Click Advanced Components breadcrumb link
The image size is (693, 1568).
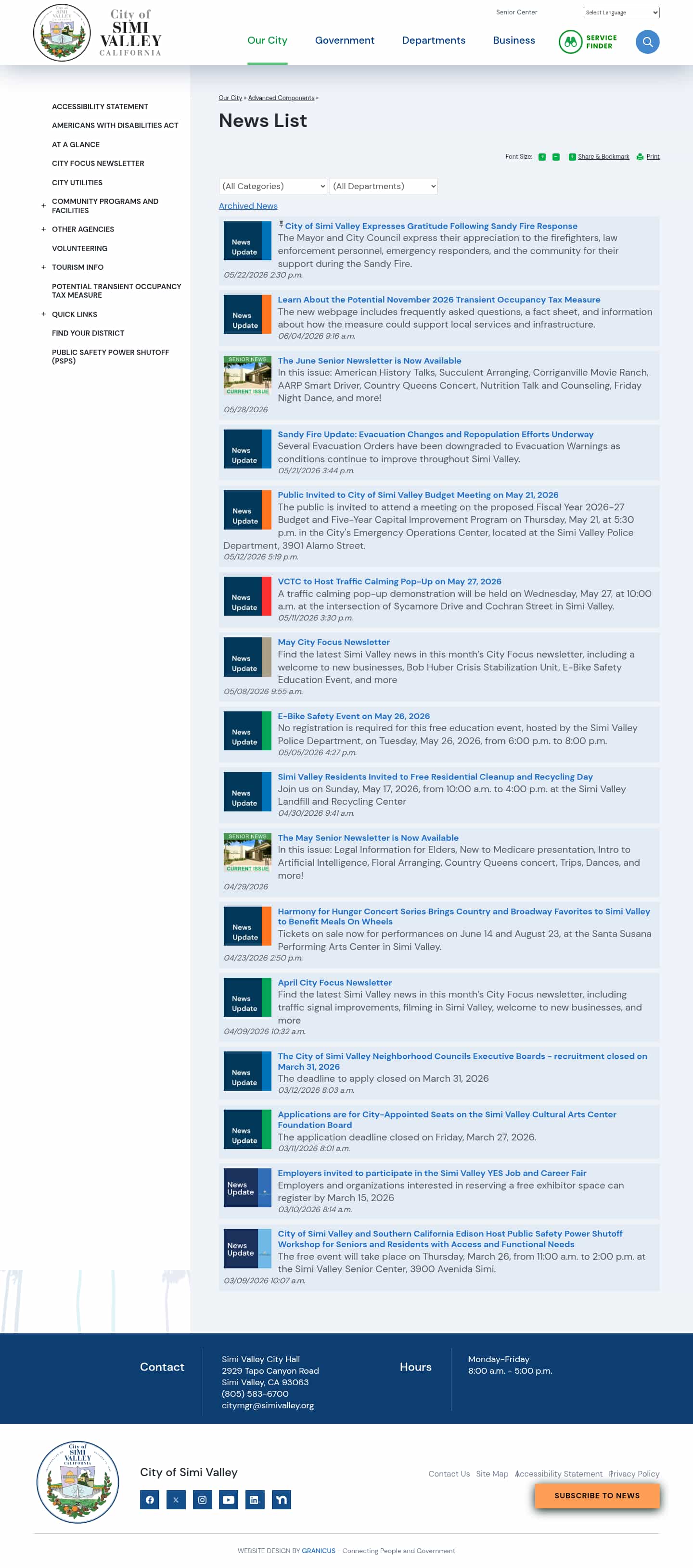[282, 98]
